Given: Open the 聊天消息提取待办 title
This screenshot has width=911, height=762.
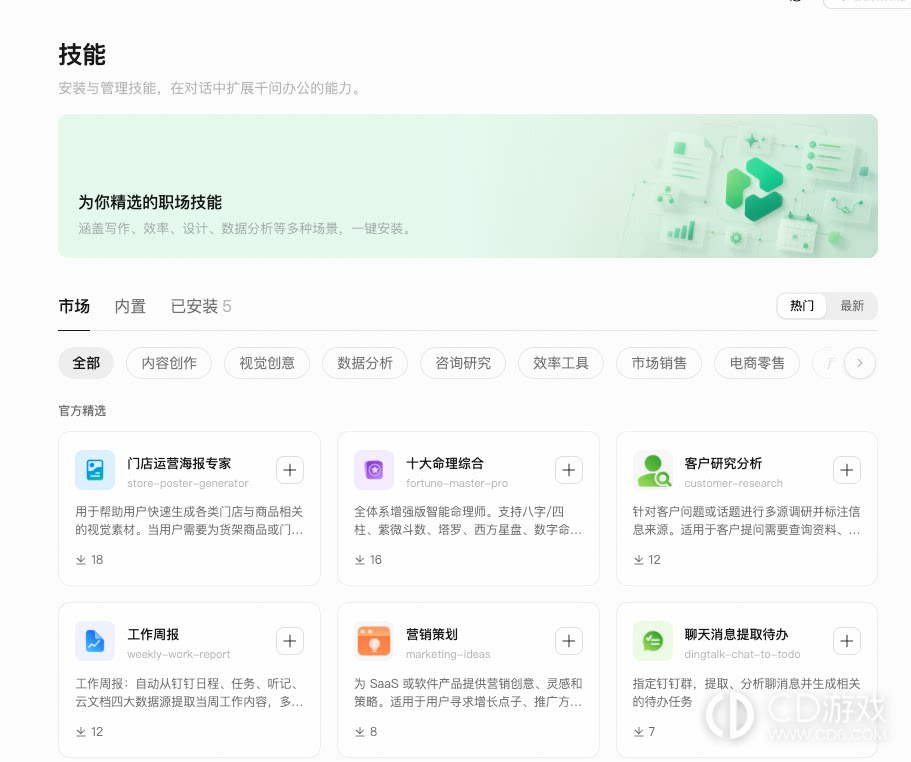Looking at the screenshot, I should click(x=736, y=634).
